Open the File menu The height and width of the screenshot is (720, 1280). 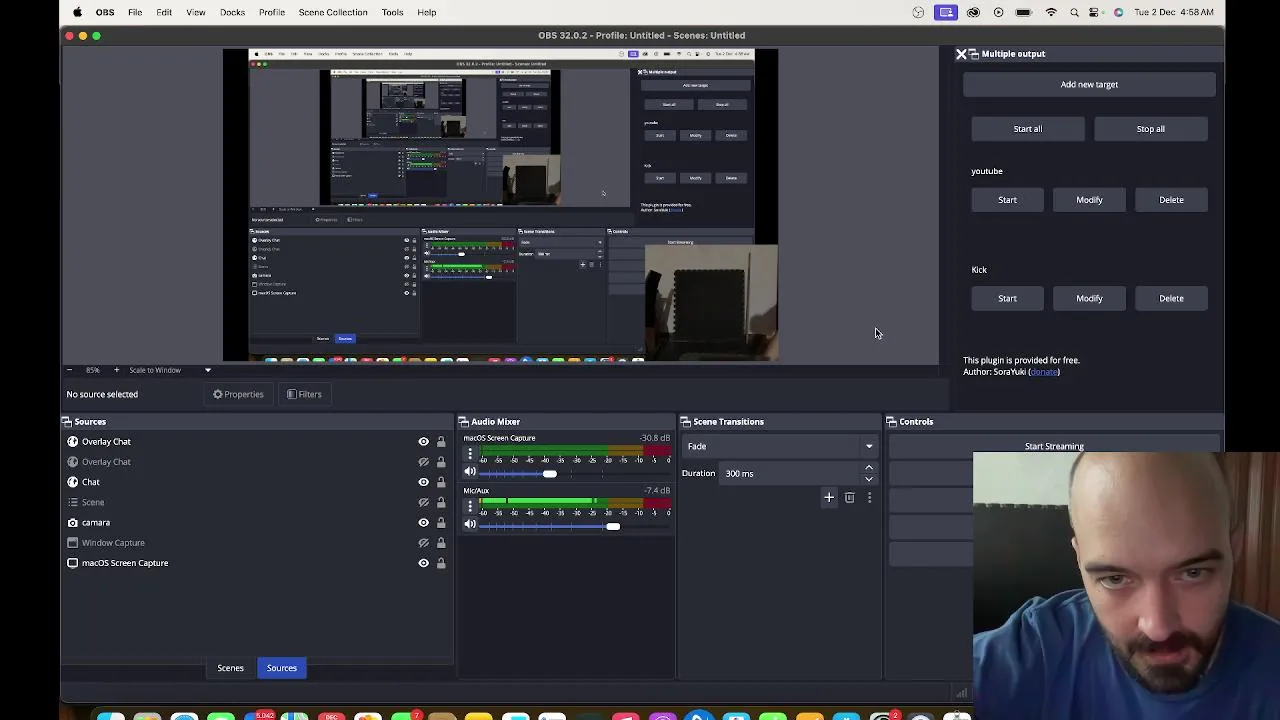135,12
